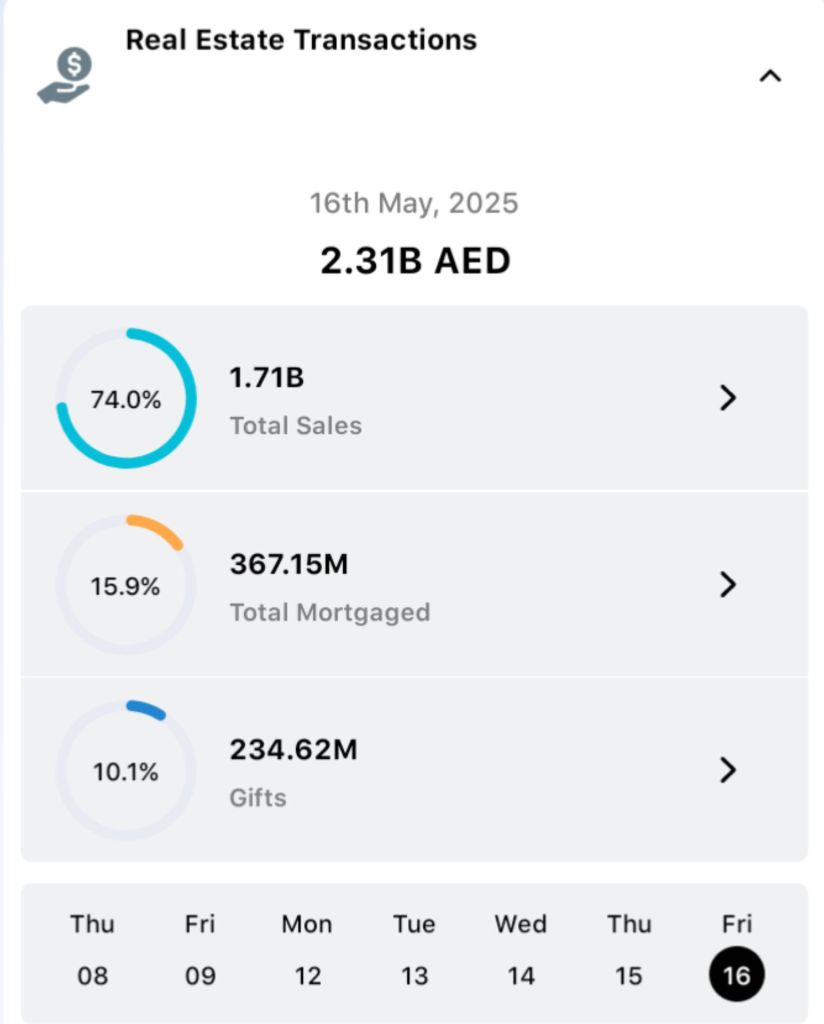
Task: Open Total Mortgaged details arrow
Action: (x=728, y=584)
